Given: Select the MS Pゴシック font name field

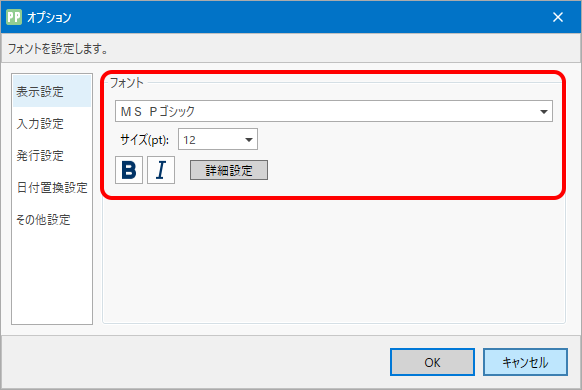Looking at the screenshot, I should click(334, 111).
